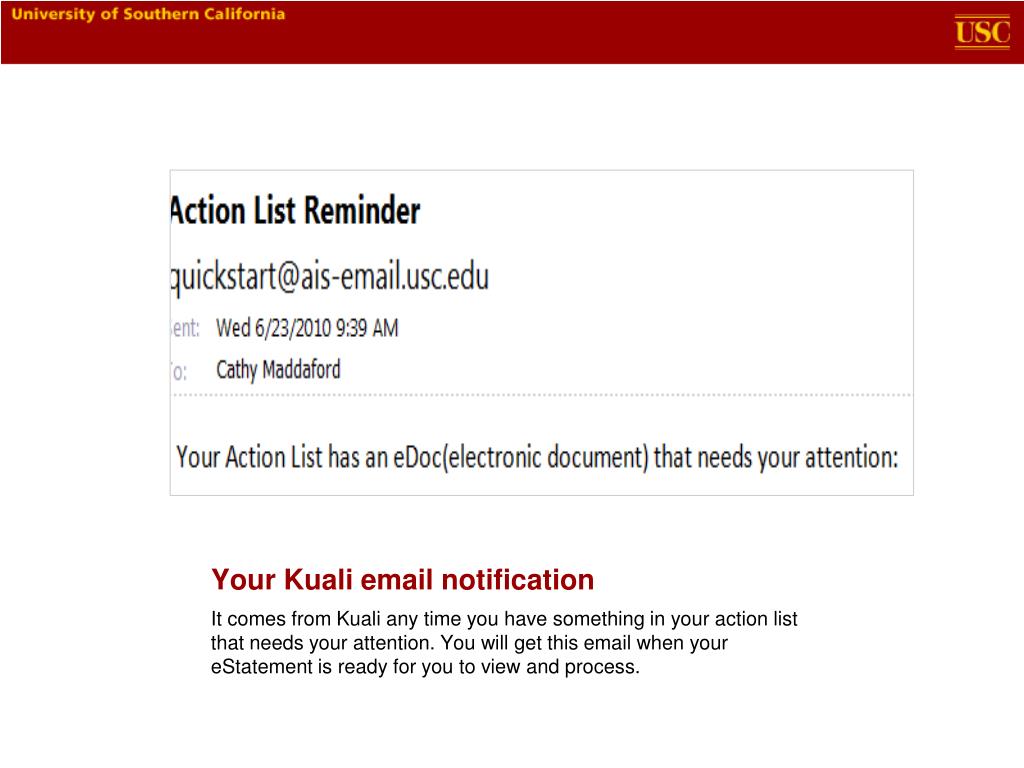The width and height of the screenshot is (1024, 768).
Task: Click the 'Your Kuali email notification' heading
Action: point(402,579)
